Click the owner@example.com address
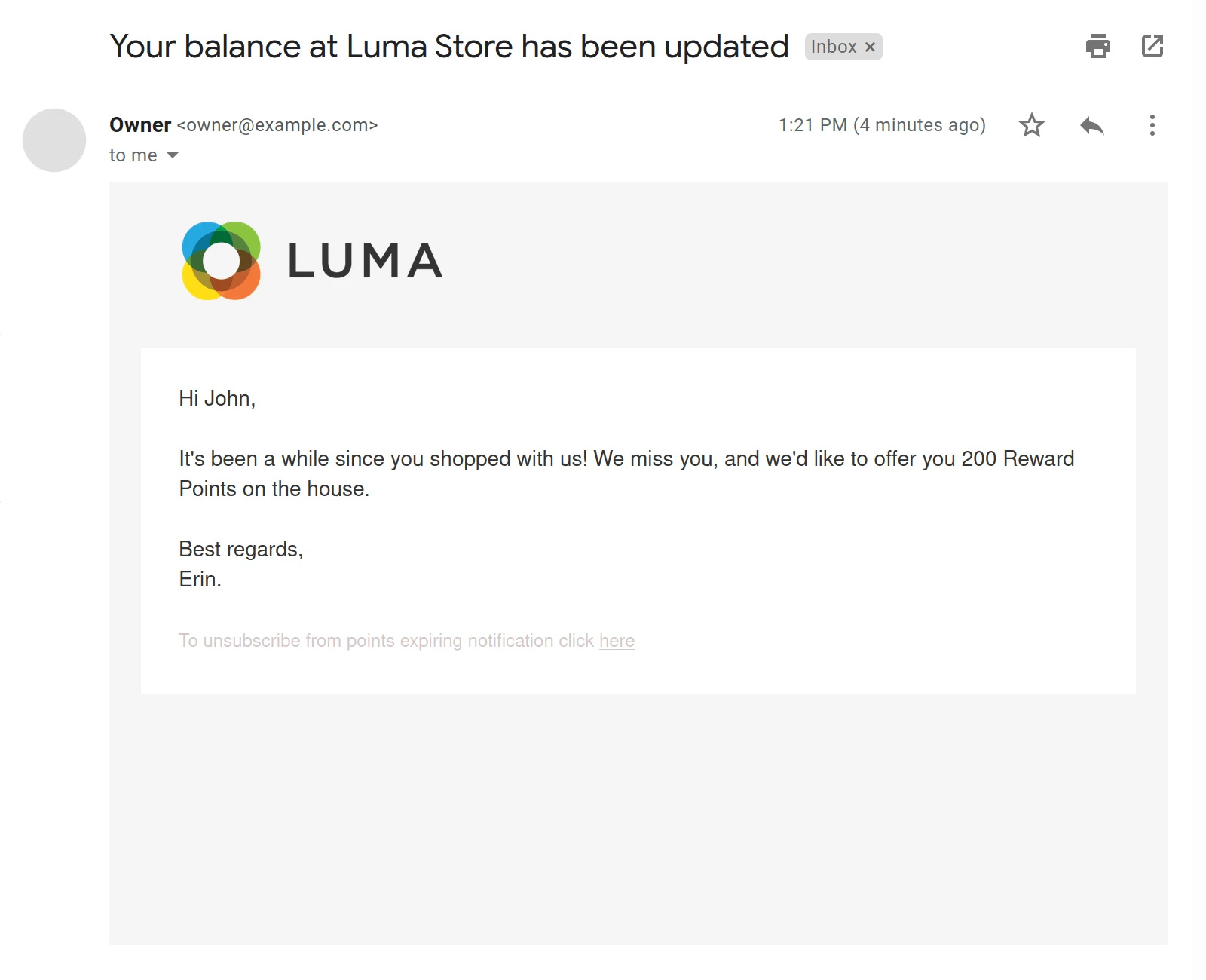 tap(277, 125)
